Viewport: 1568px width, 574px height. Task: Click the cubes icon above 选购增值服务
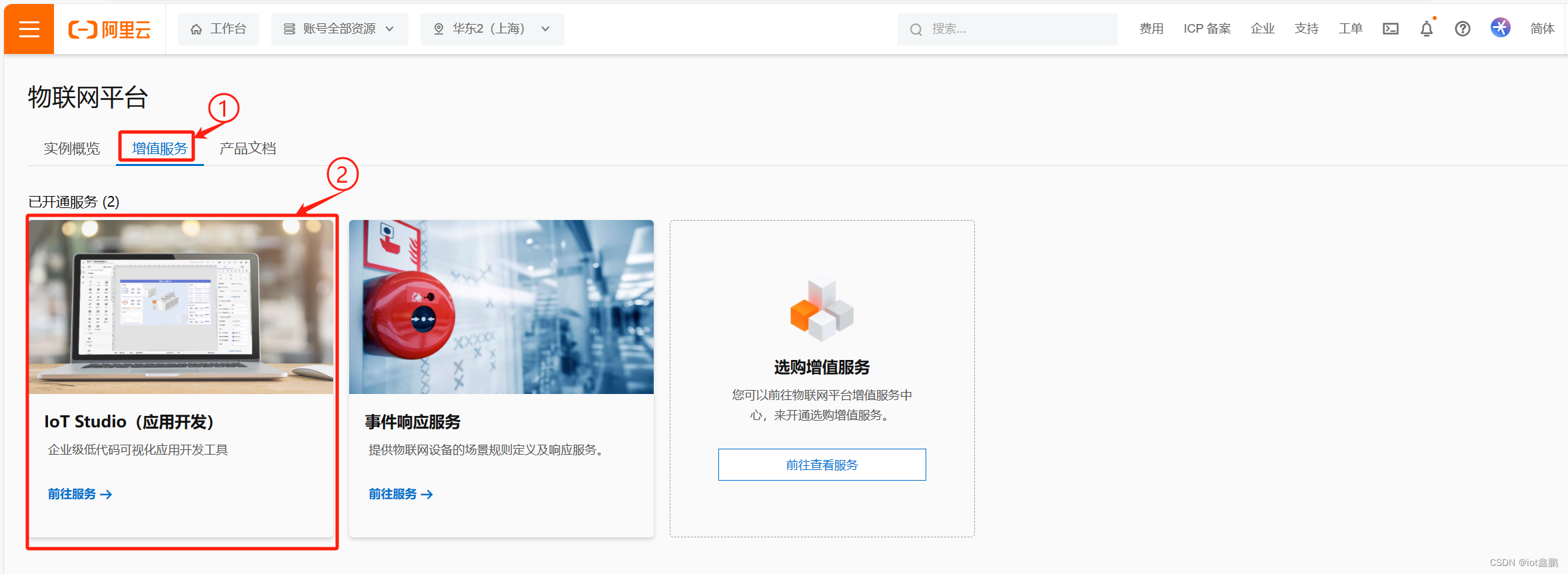coord(822,307)
